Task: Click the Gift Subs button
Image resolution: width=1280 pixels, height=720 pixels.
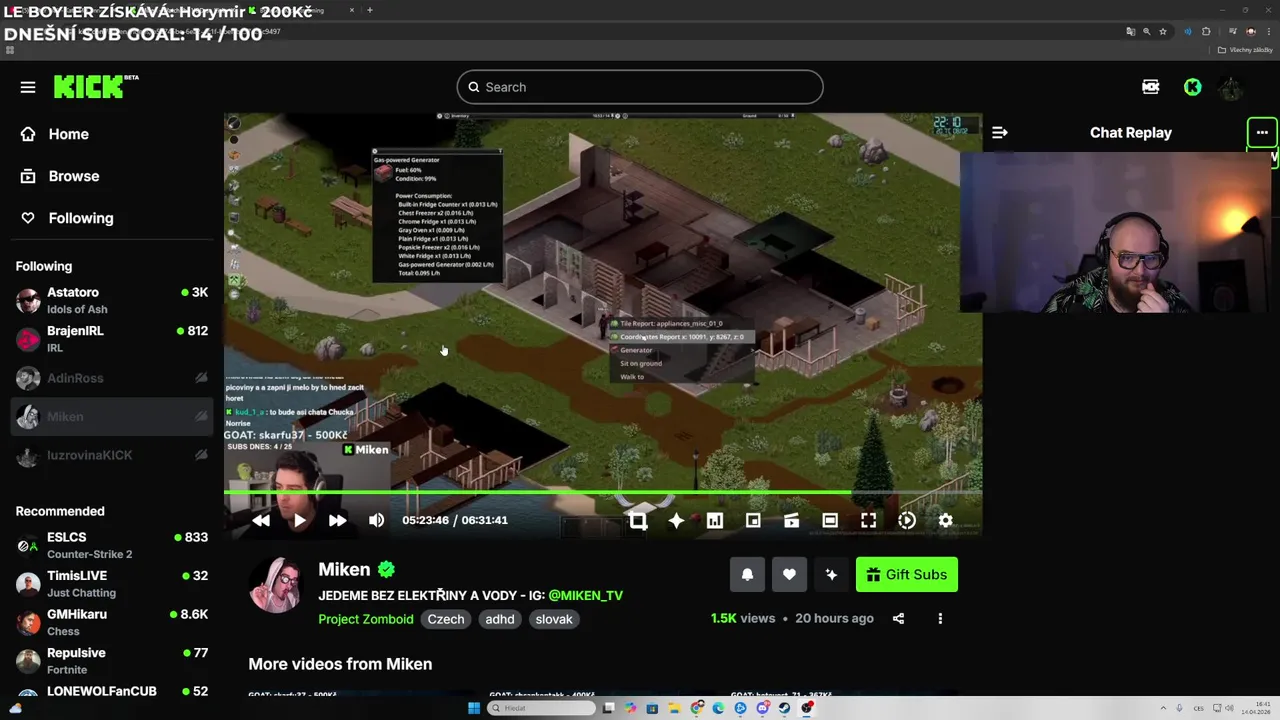Action: pyautogui.click(x=907, y=575)
